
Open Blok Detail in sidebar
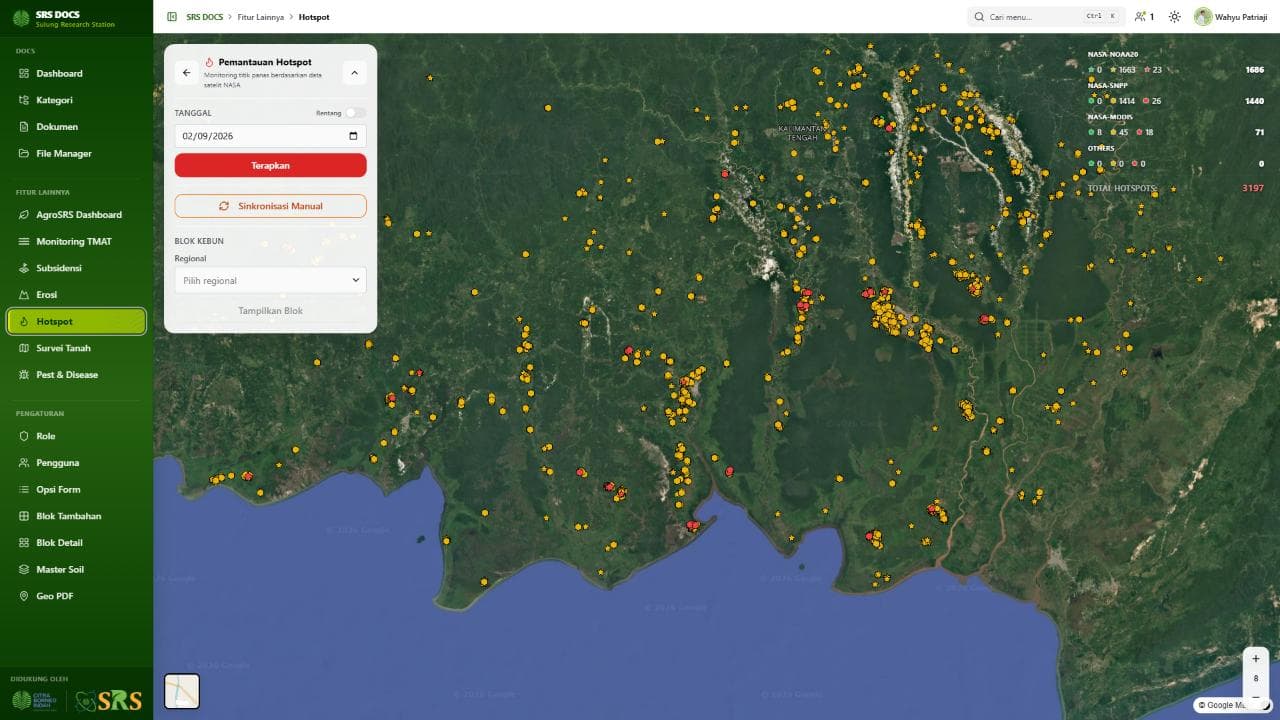[x=76, y=543]
